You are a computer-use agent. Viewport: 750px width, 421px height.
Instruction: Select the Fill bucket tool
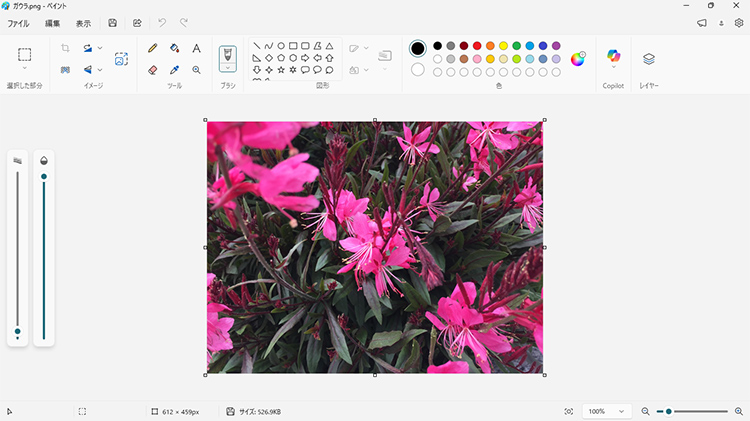pyautogui.click(x=174, y=48)
